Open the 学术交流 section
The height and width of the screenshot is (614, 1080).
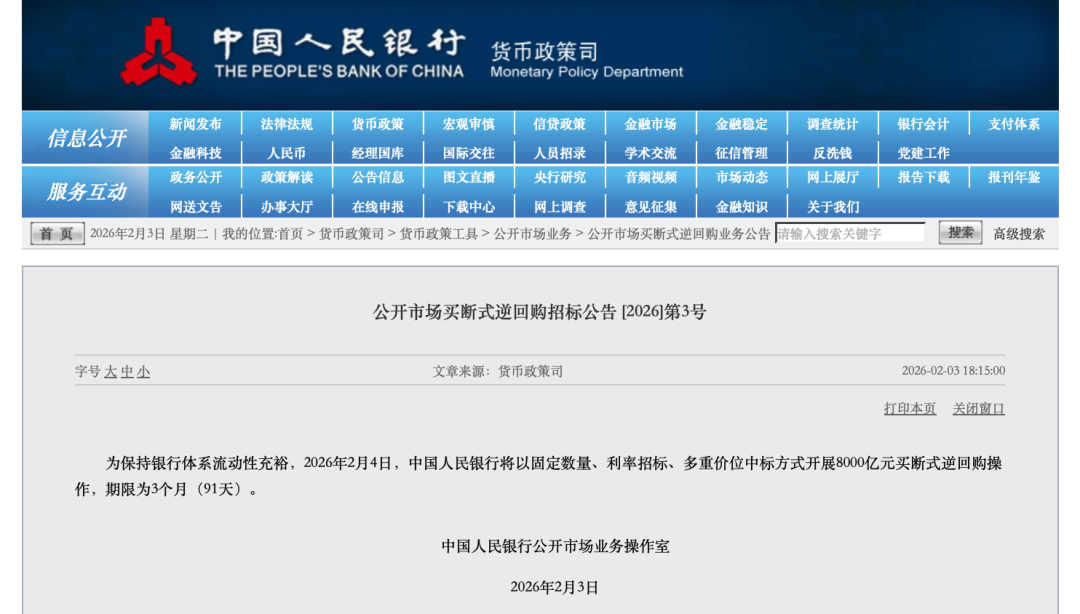(650, 153)
